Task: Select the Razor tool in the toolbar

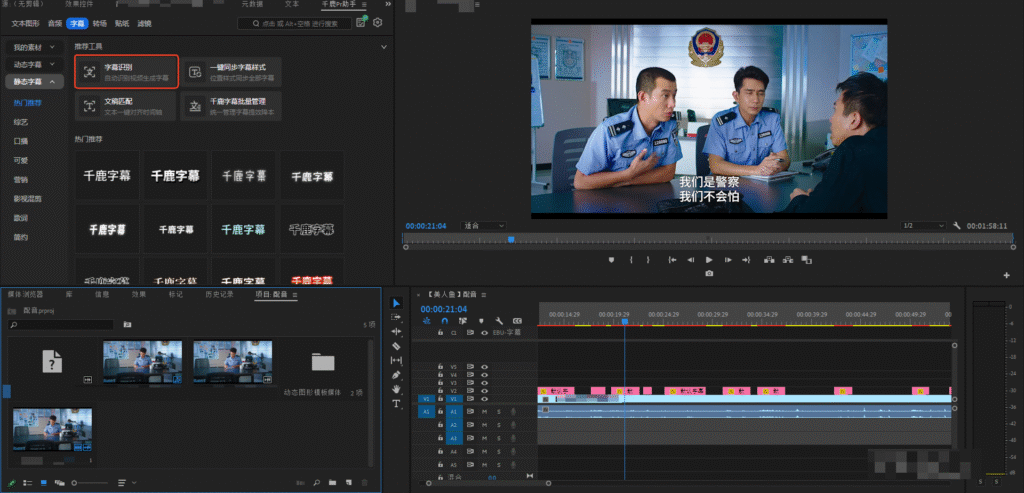Action: tap(396, 345)
